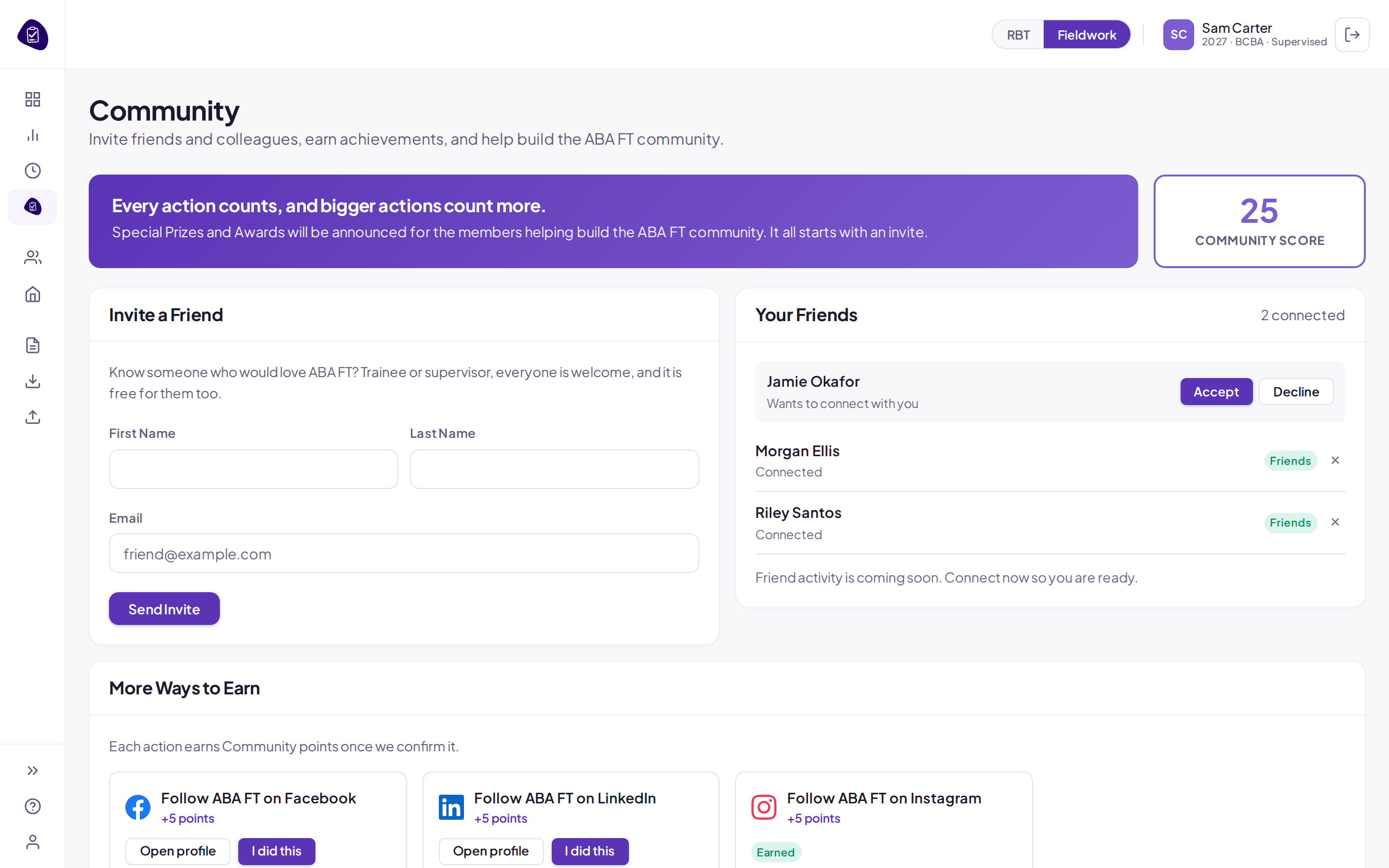The height and width of the screenshot is (868, 1389).
Task: Click Morgan Ellis Friends badge
Action: 1290,461
